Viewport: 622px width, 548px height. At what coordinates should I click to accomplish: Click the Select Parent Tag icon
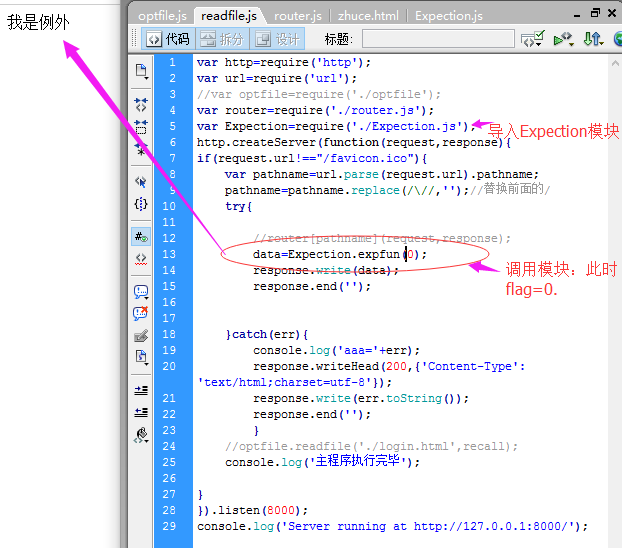click(x=141, y=182)
